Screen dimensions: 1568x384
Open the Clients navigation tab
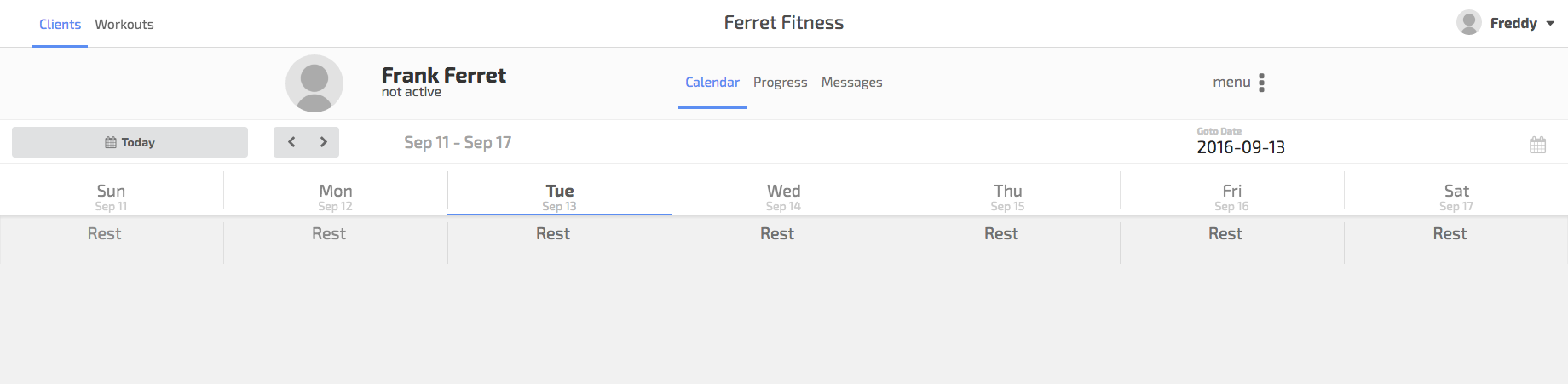(x=60, y=25)
